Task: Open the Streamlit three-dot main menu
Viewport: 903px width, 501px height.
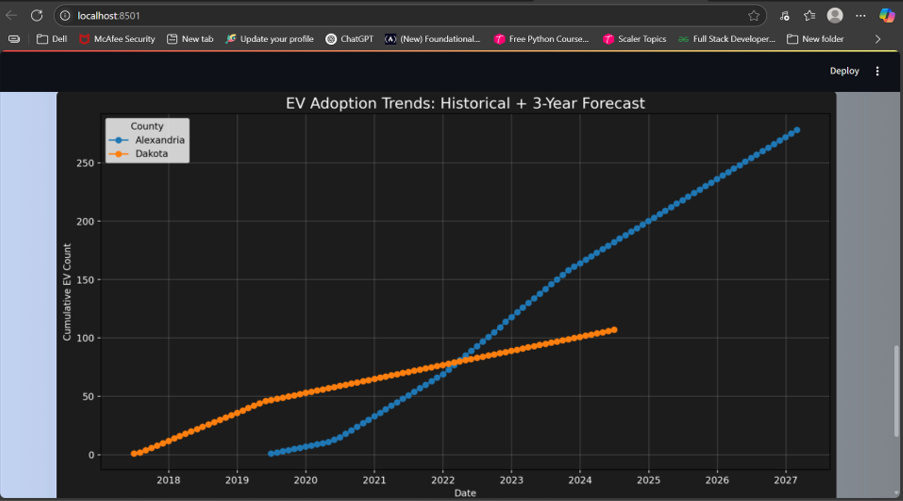Action: (878, 71)
